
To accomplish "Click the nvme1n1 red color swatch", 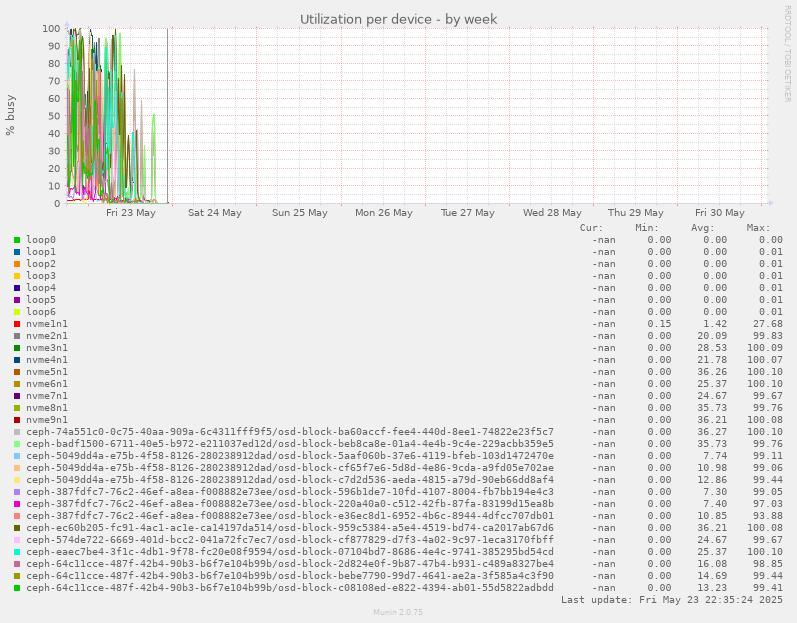I will (17, 324).
